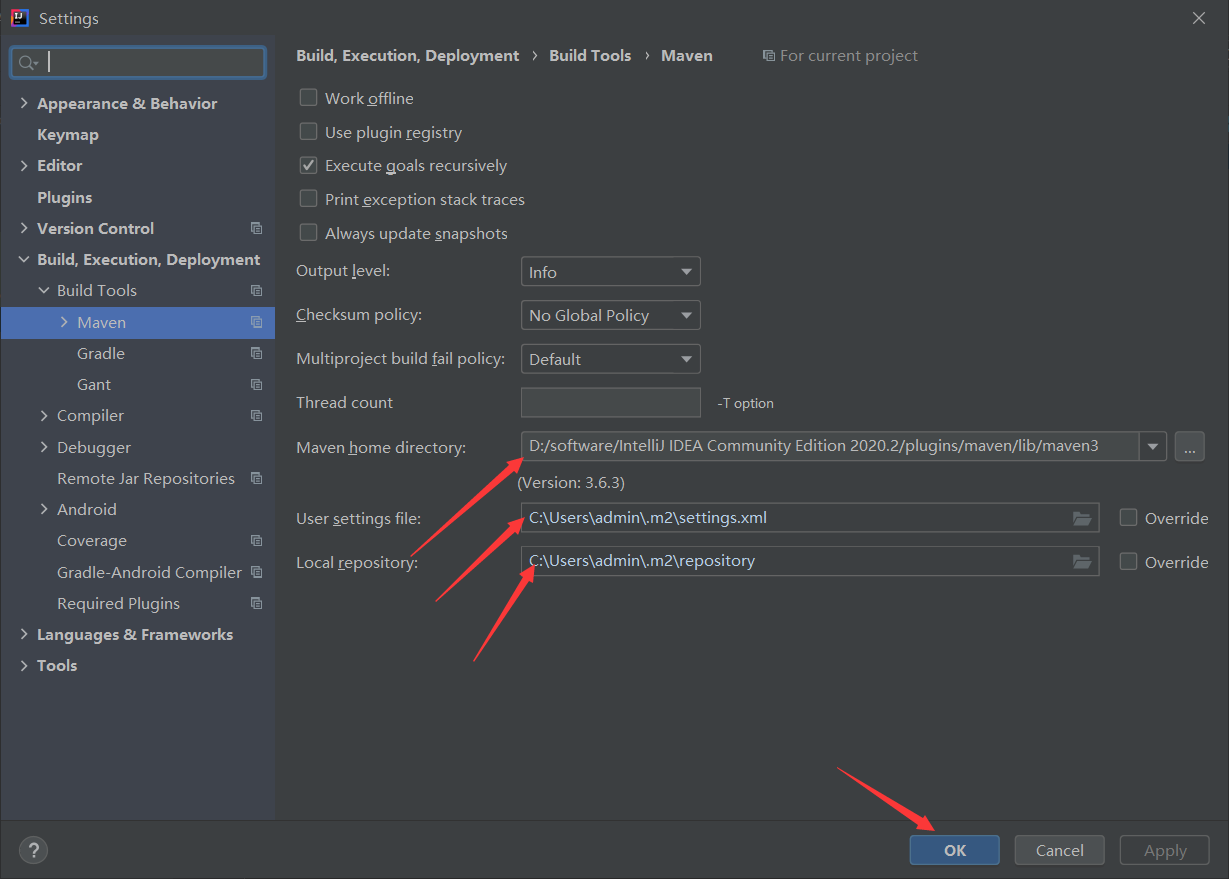Open the Maven home directory dropdown arrow

coord(1154,447)
